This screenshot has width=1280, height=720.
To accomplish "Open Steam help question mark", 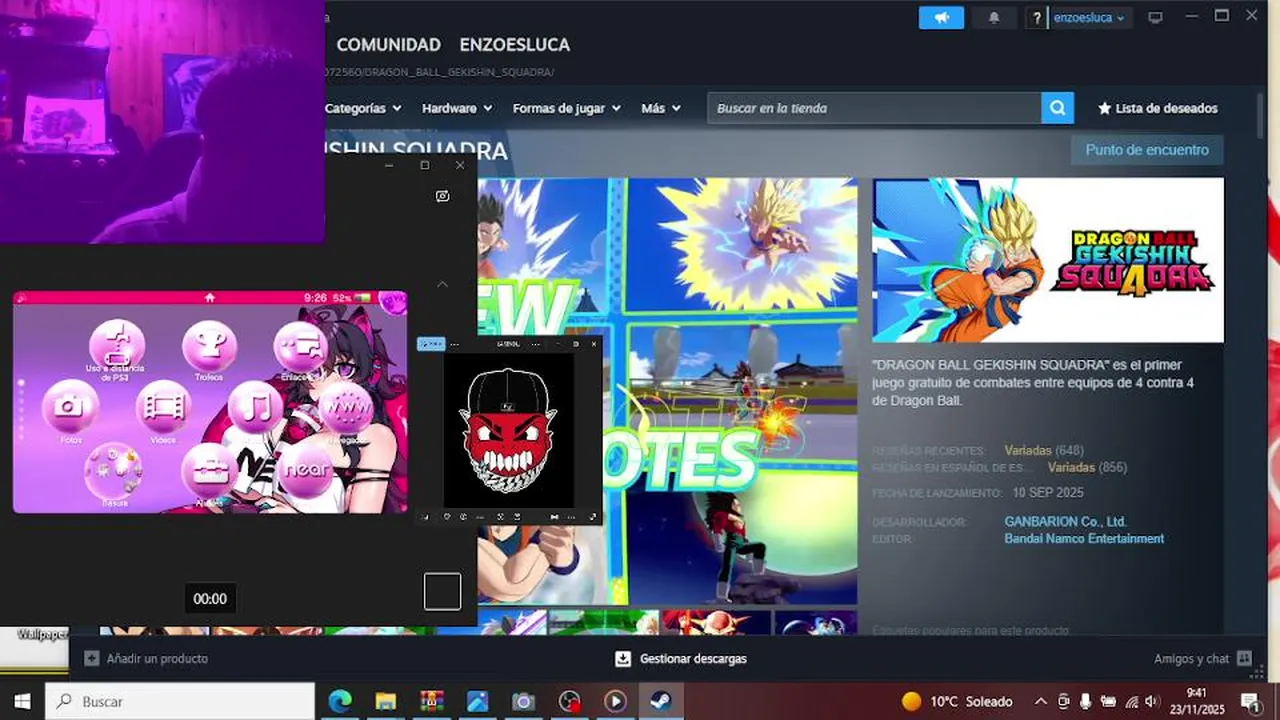I will [x=1037, y=17].
